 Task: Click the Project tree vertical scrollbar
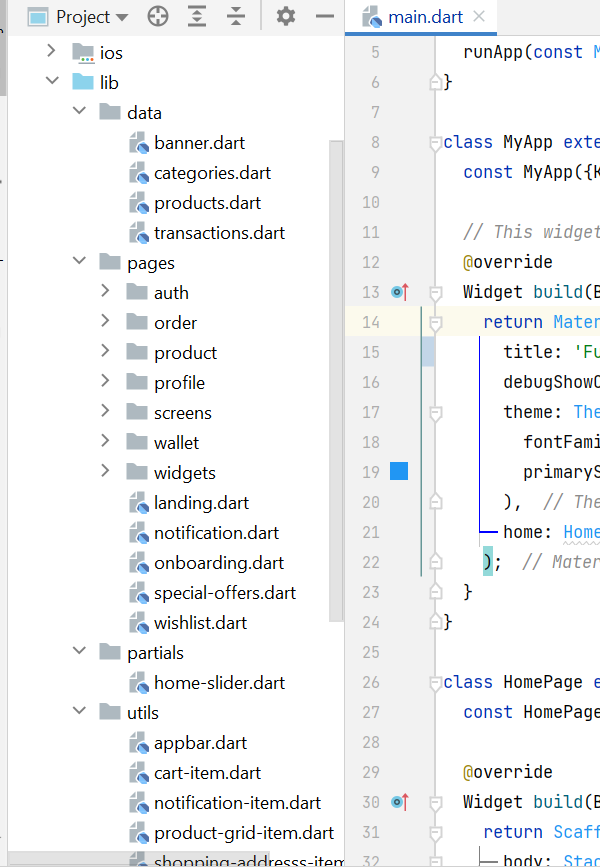pyautogui.click(x=337, y=380)
